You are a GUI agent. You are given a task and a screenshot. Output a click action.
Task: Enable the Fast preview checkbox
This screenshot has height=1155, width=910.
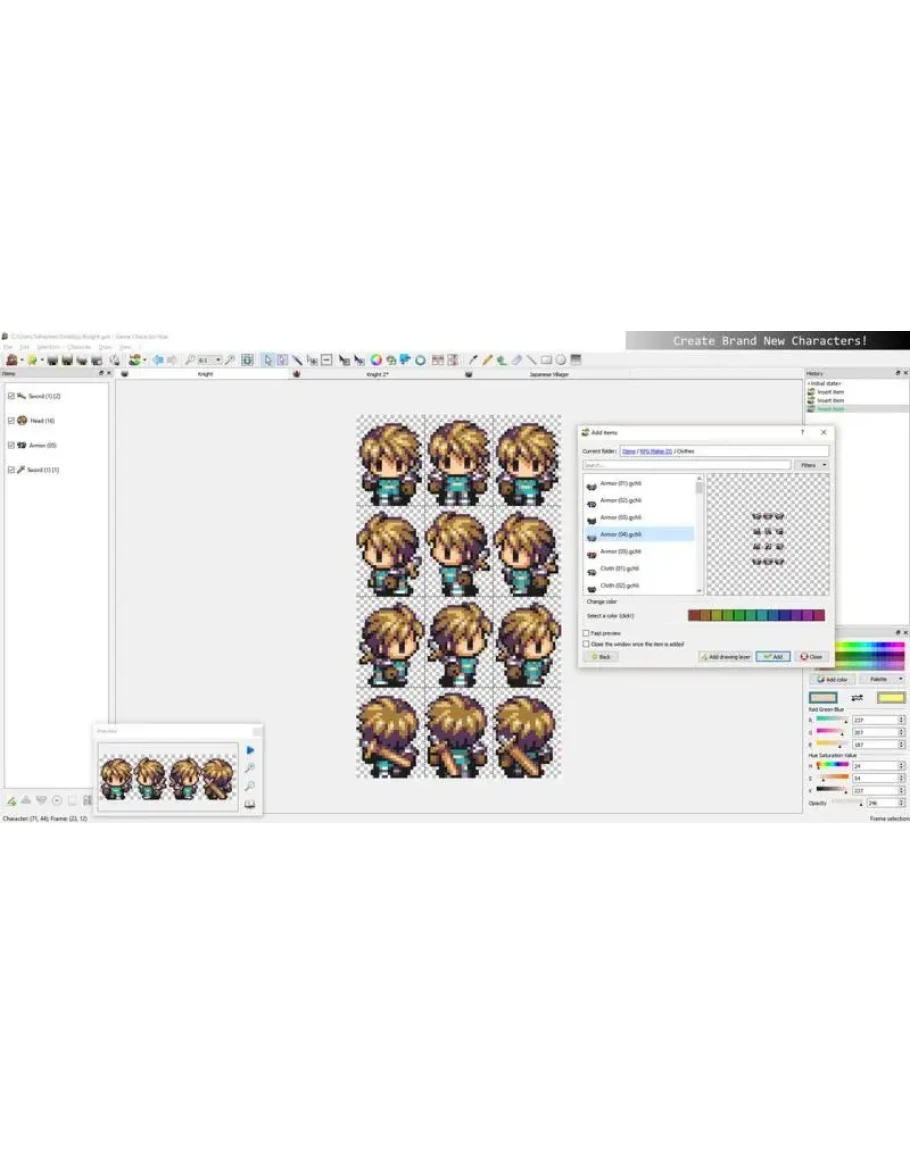(586, 633)
